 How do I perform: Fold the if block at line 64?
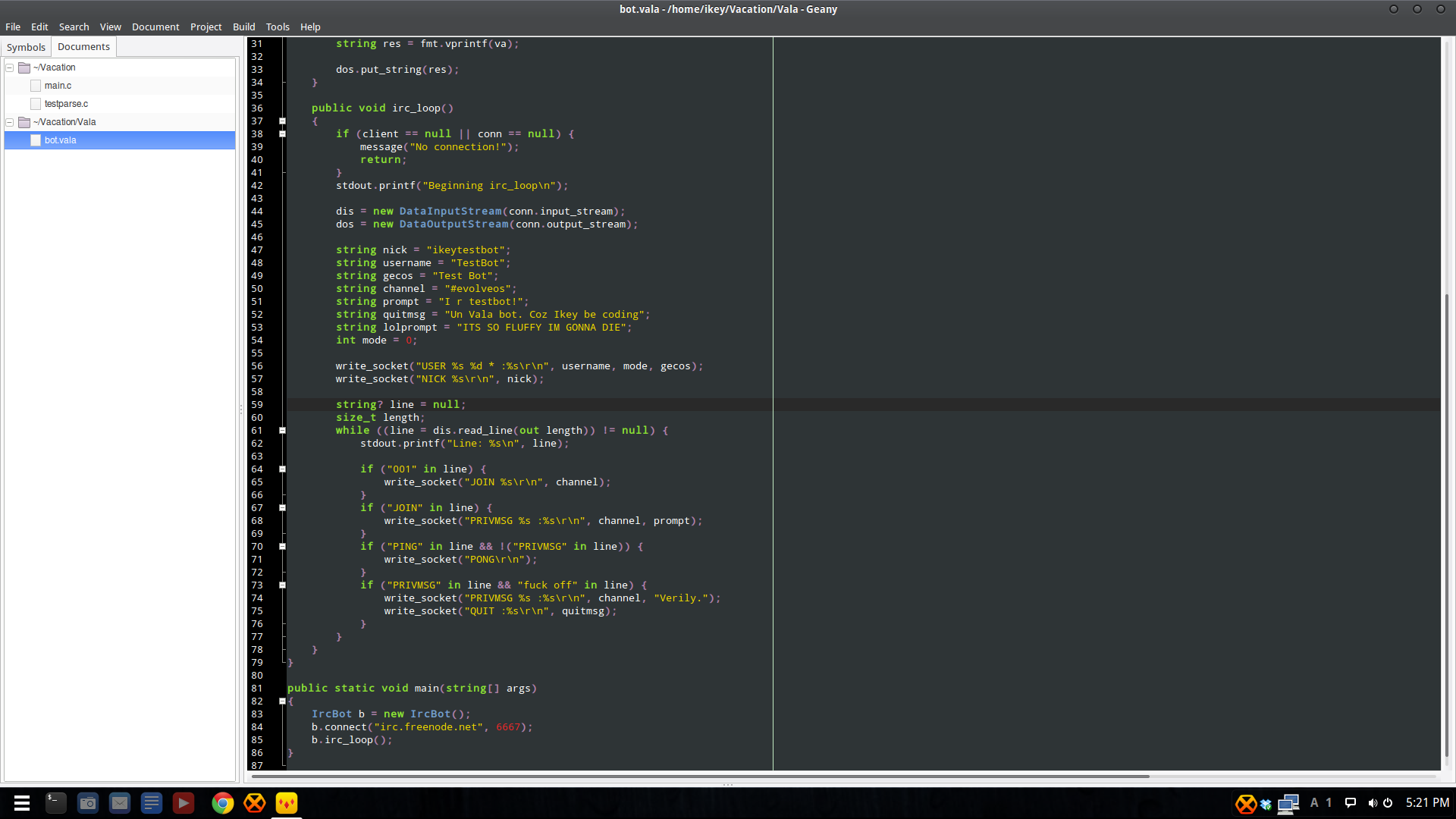(282, 469)
